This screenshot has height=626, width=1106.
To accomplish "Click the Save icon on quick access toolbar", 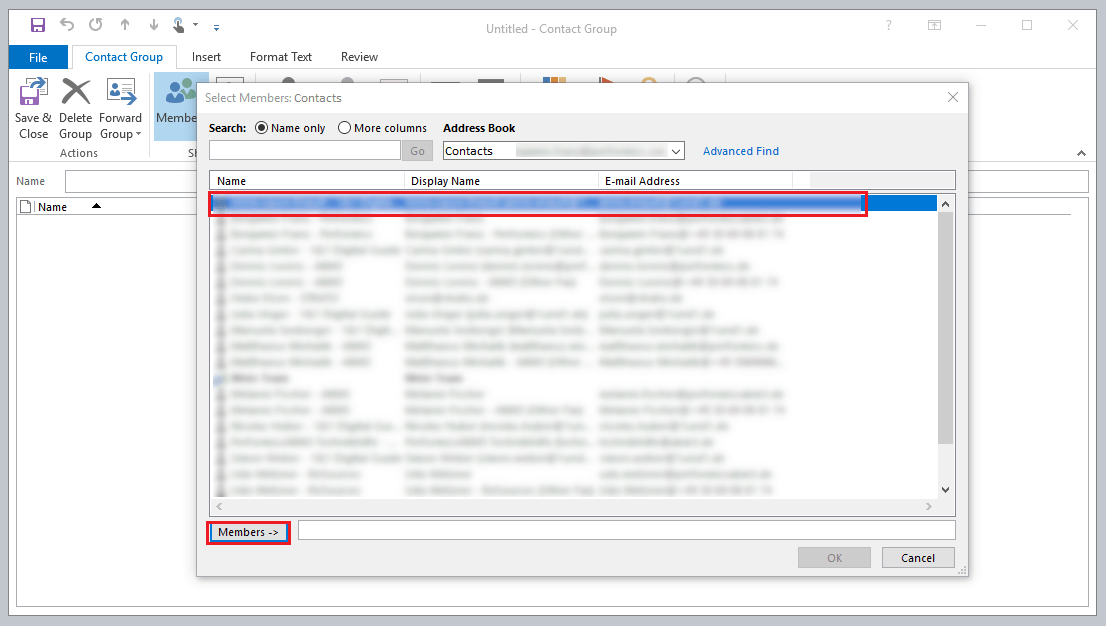I will pos(38,24).
